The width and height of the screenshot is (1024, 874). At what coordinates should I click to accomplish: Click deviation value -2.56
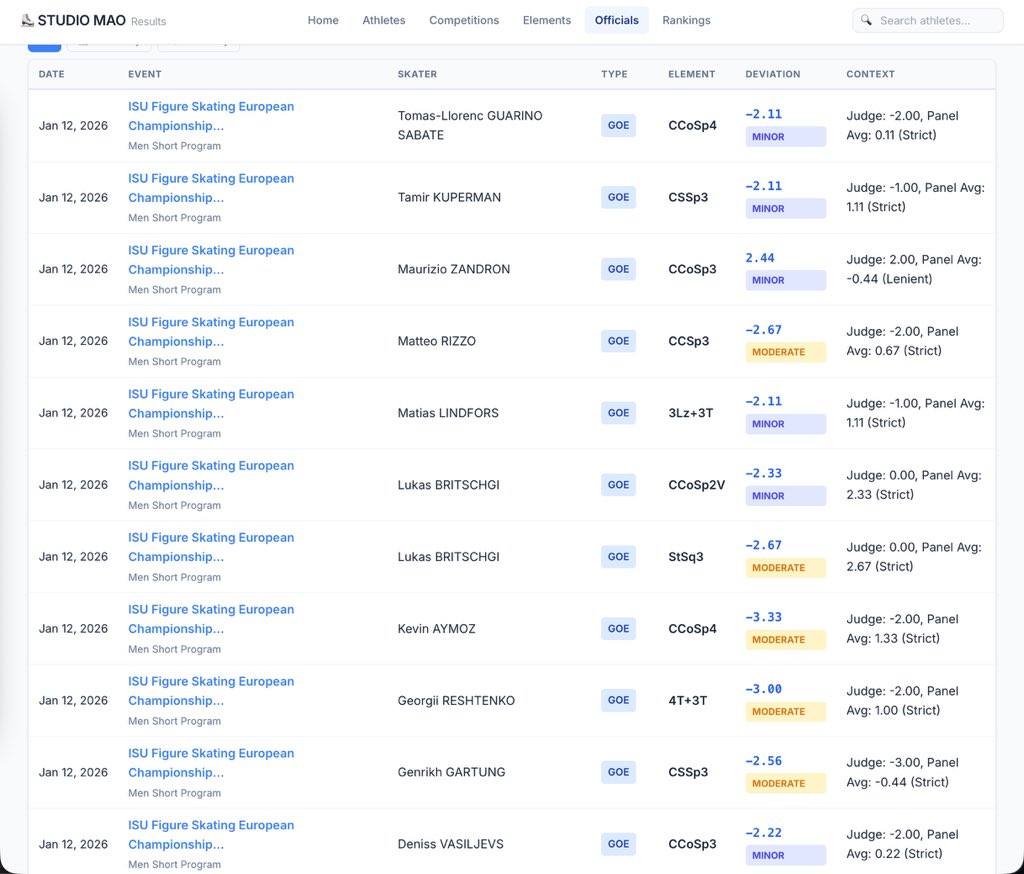pyautogui.click(x=763, y=761)
